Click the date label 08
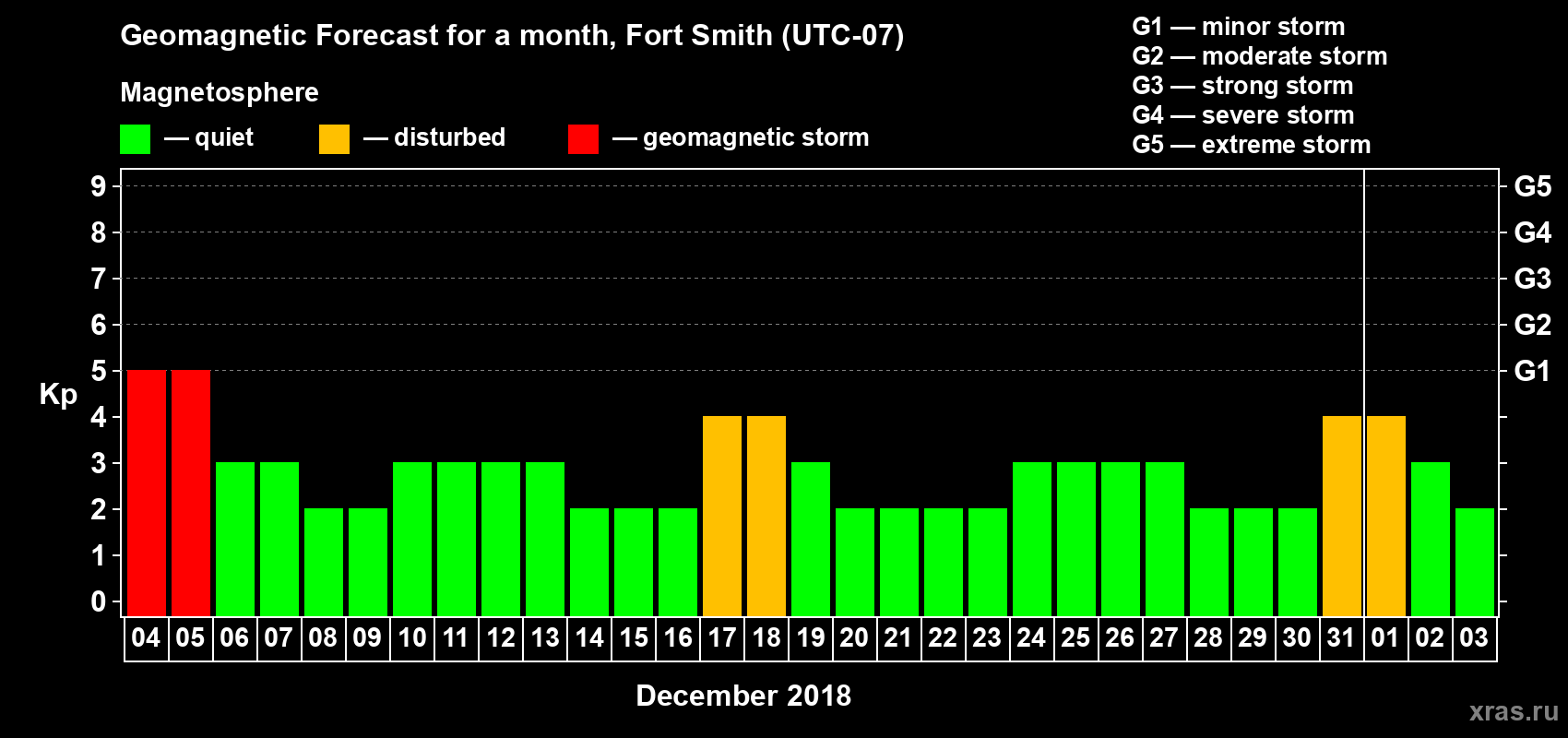Image resolution: width=1568 pixels, height=738 pixels. 323,637
